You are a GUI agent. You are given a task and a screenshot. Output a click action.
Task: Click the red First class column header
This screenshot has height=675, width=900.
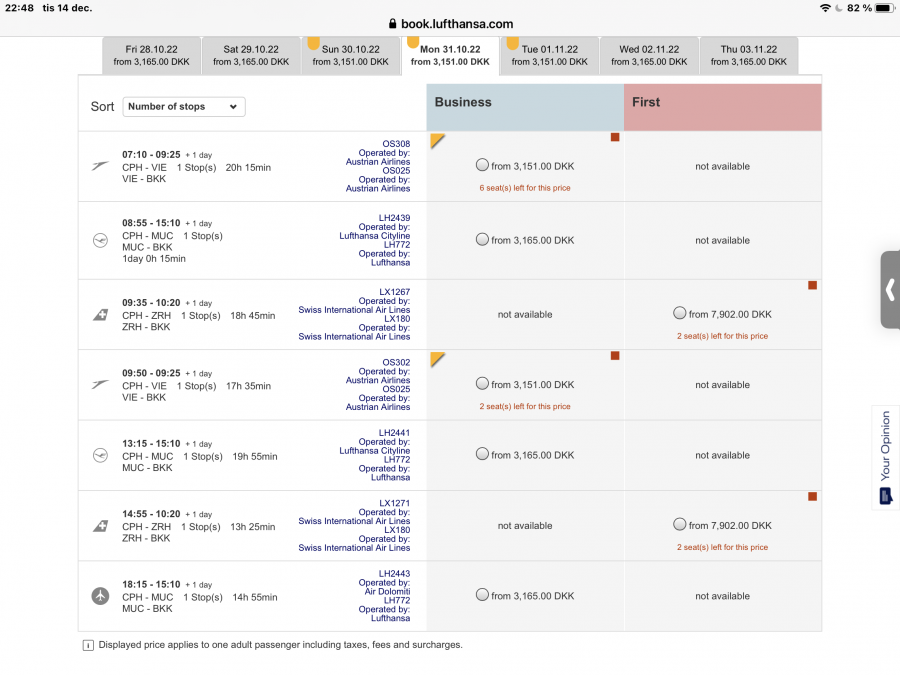point(722,103)
